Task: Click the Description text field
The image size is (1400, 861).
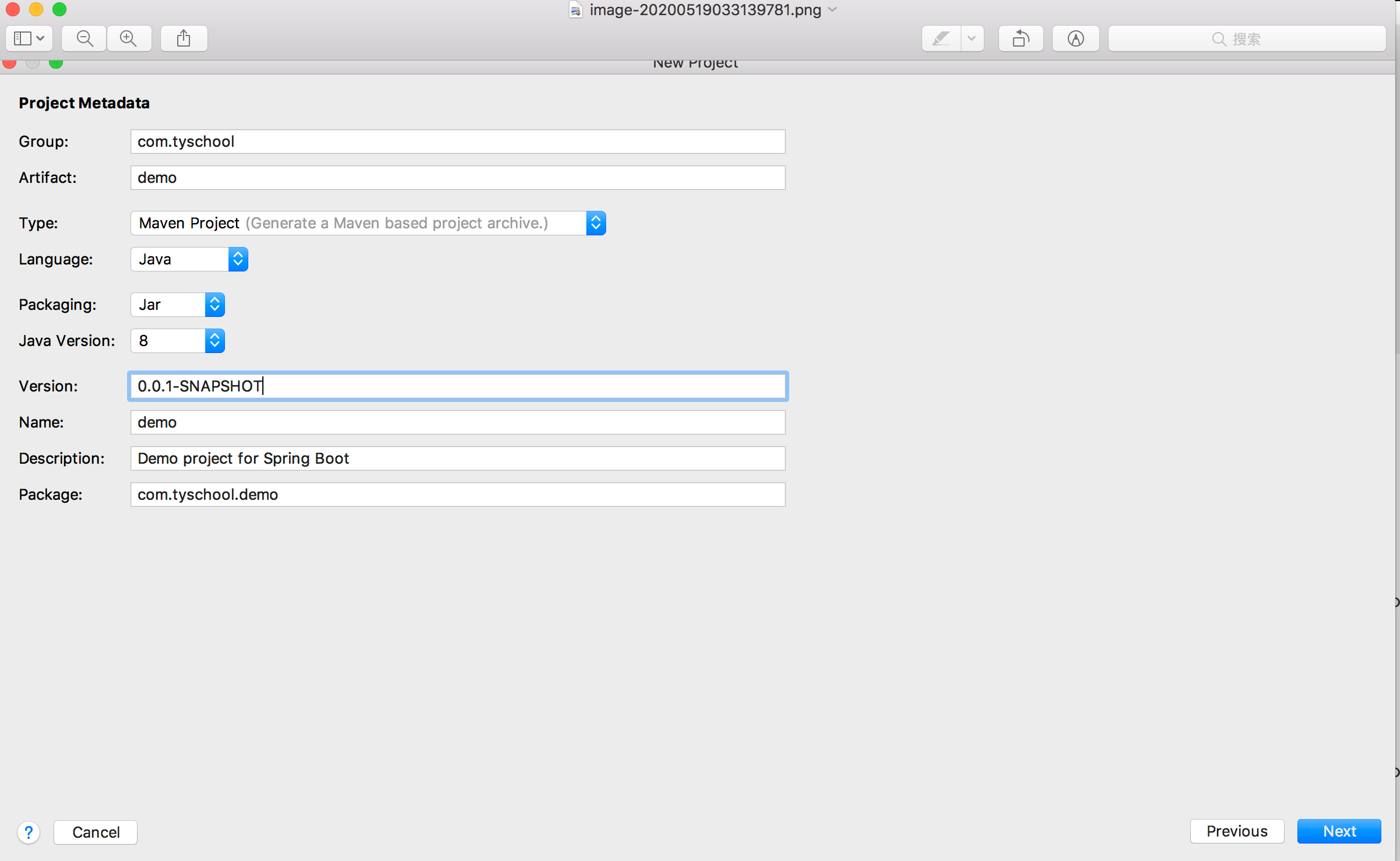Action: 458,458
